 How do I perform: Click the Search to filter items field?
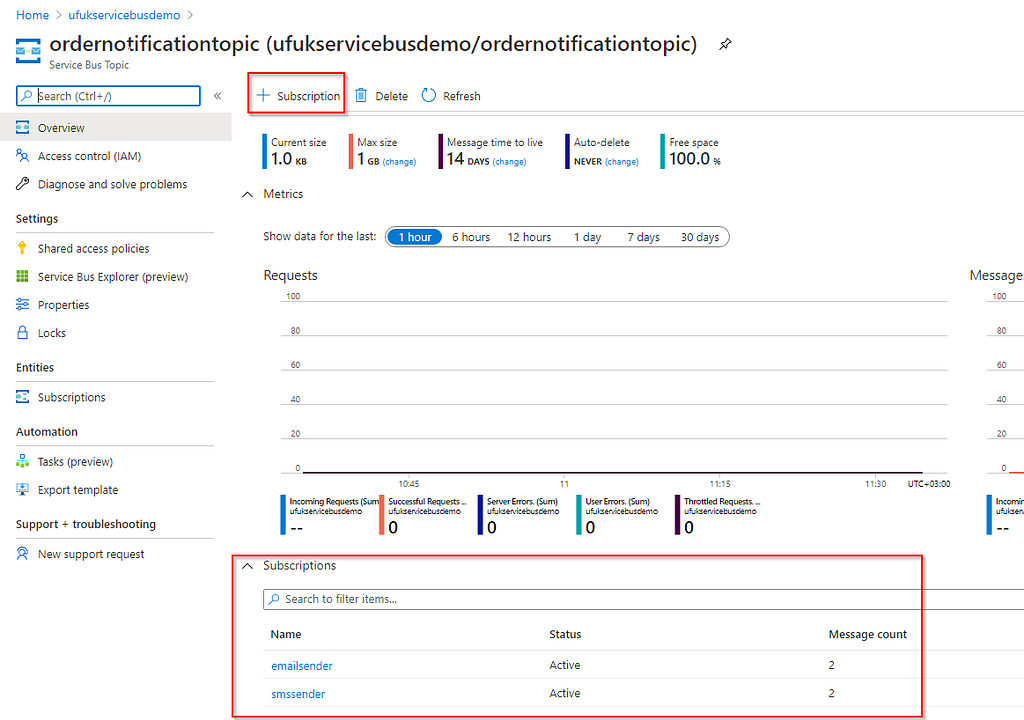643,599
